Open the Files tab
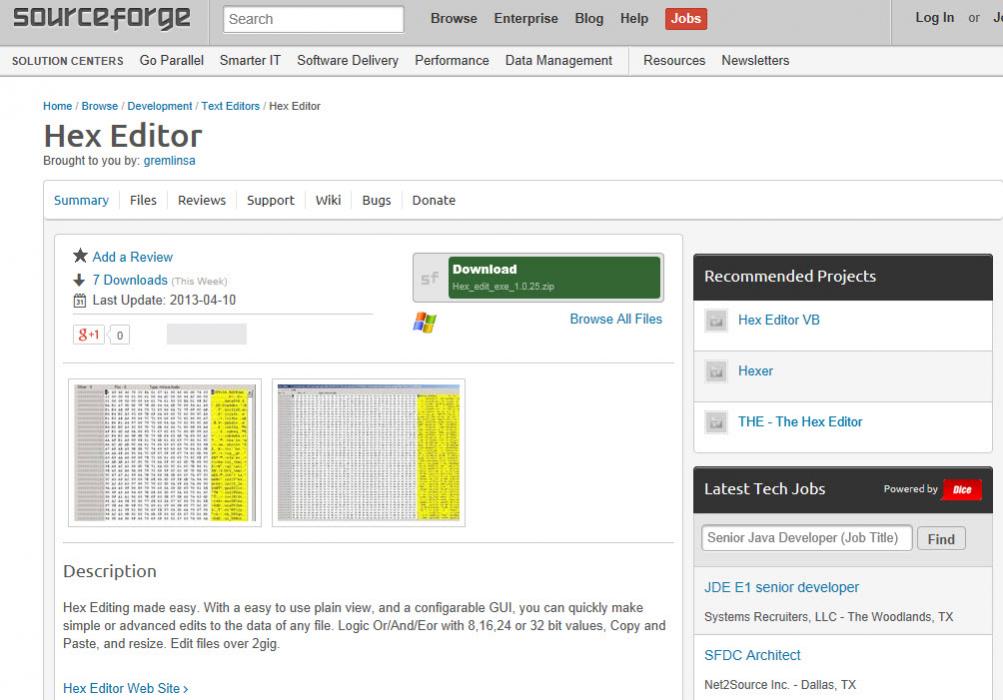The width and height of the screenshot is (1003, 700). [x=143, y=200]
